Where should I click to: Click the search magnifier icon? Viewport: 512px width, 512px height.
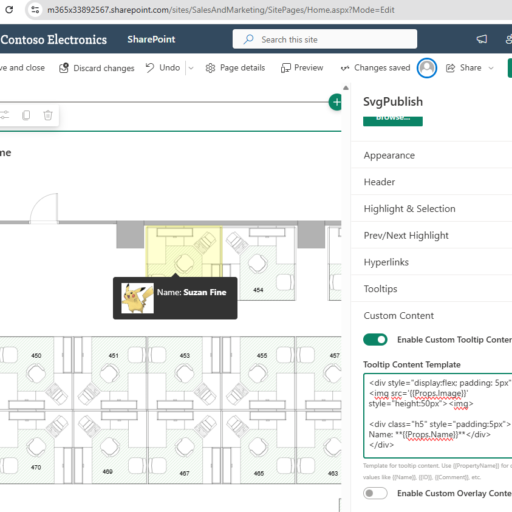click(x=248, y=39)
